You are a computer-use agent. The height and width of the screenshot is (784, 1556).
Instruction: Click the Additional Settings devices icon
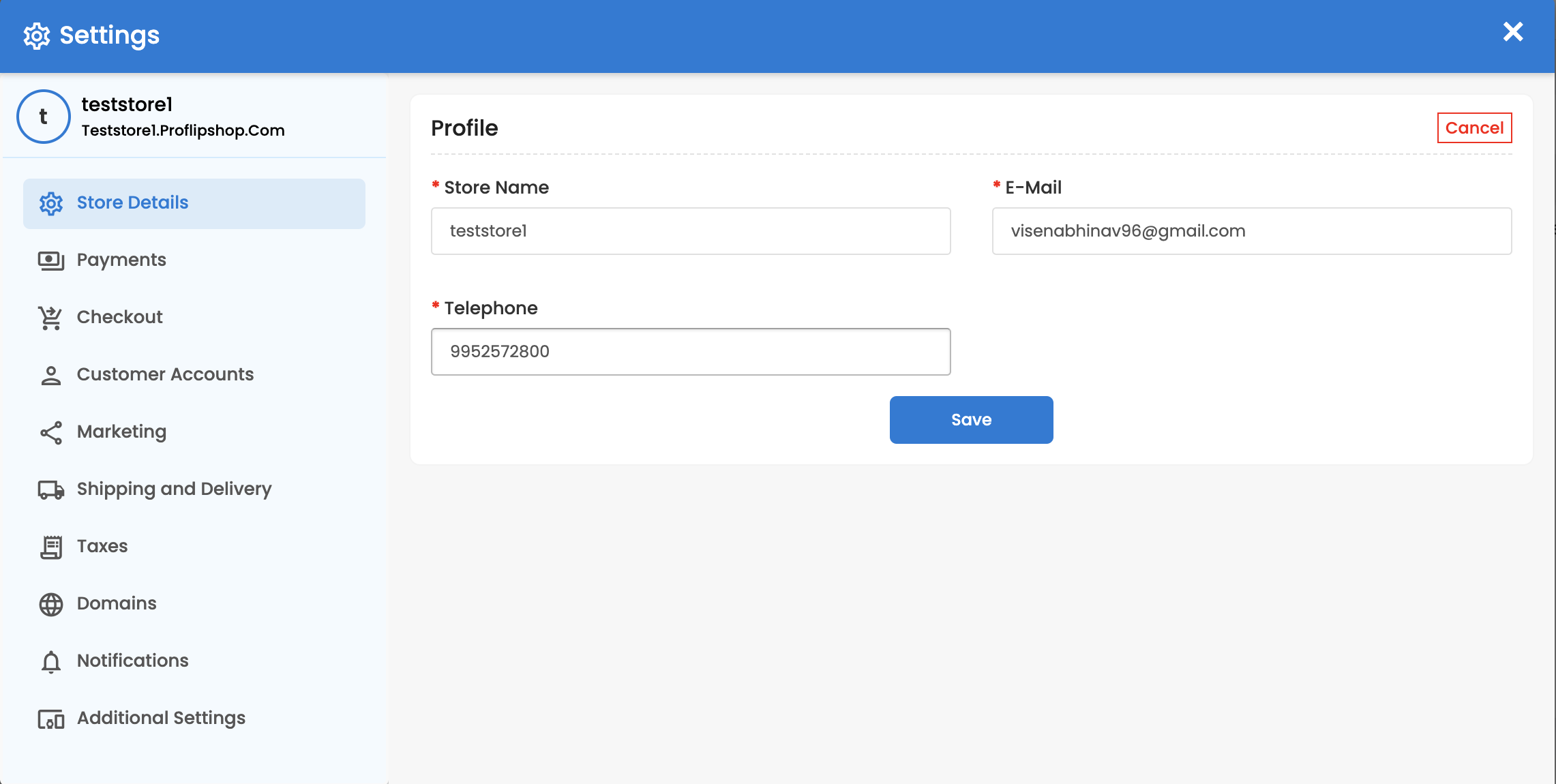point(51,719)
